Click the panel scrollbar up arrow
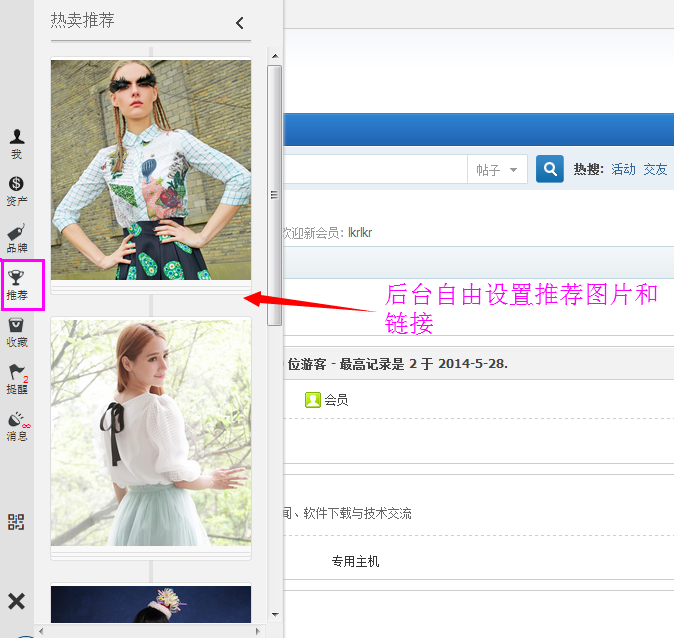Viewport: 674px width, 638px height. pos(275,56)
